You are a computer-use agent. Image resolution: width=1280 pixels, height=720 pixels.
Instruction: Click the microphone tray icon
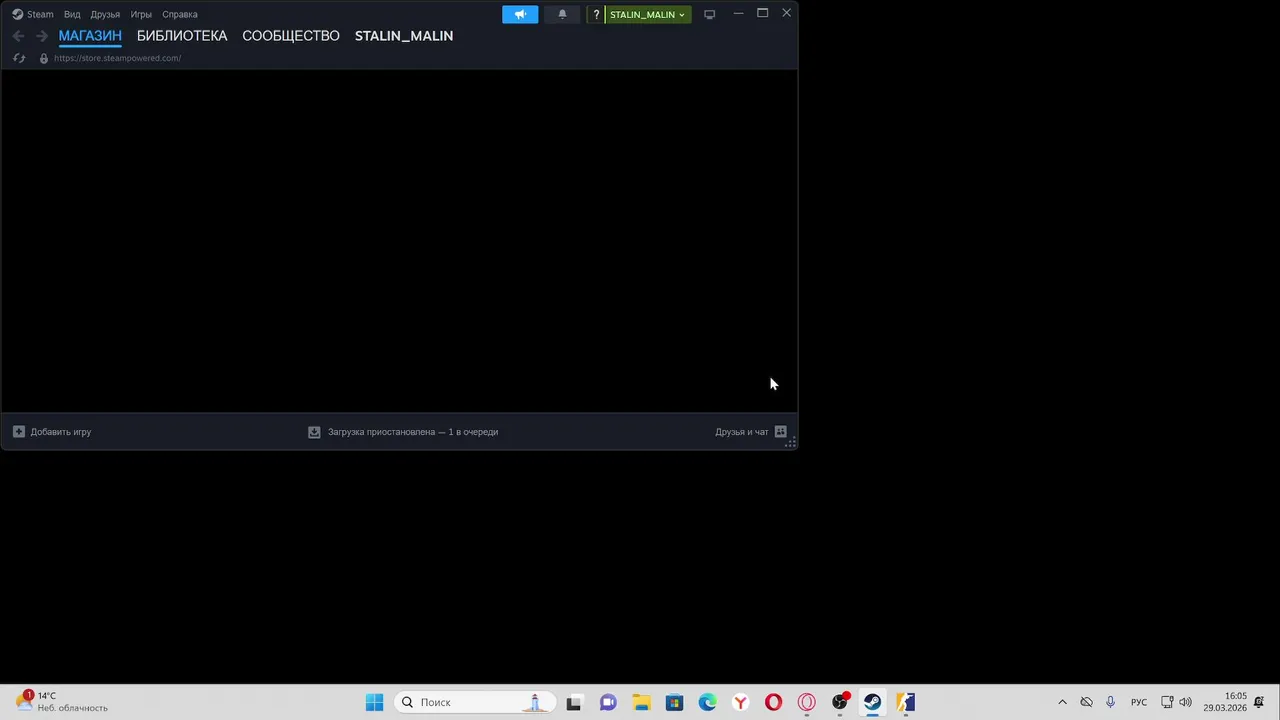(1110, 702)
